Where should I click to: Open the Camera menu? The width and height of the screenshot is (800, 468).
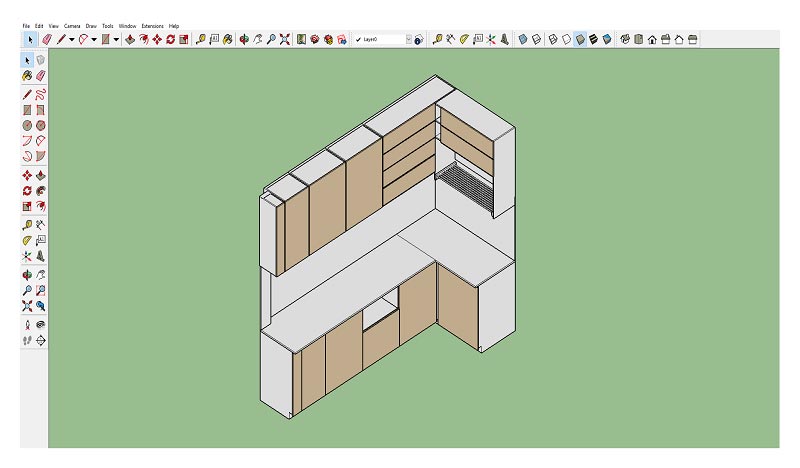72,26
